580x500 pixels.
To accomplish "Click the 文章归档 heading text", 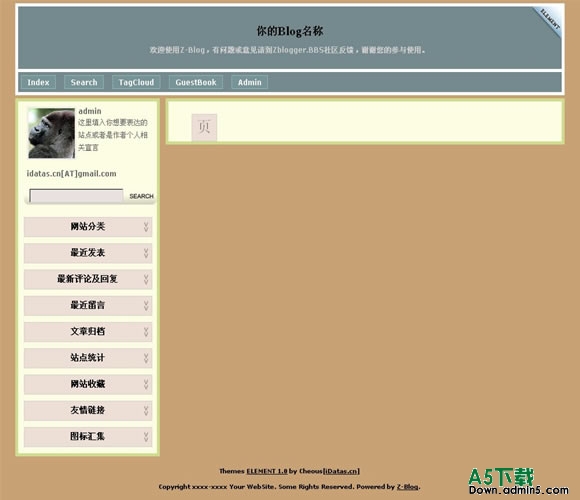I will click(x=88, y=331).
